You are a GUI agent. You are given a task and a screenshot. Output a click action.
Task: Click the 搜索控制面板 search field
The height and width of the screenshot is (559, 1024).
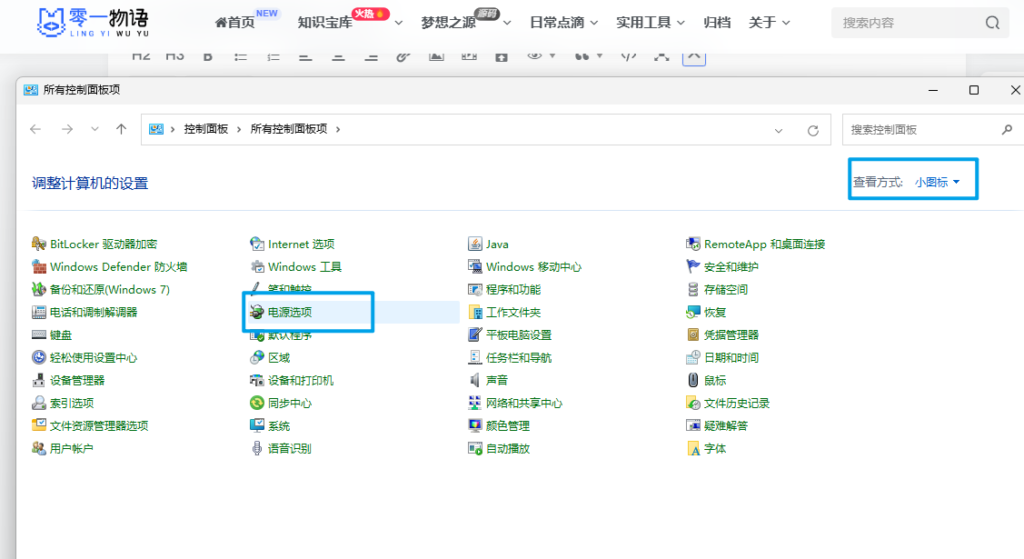coord(918,130)
